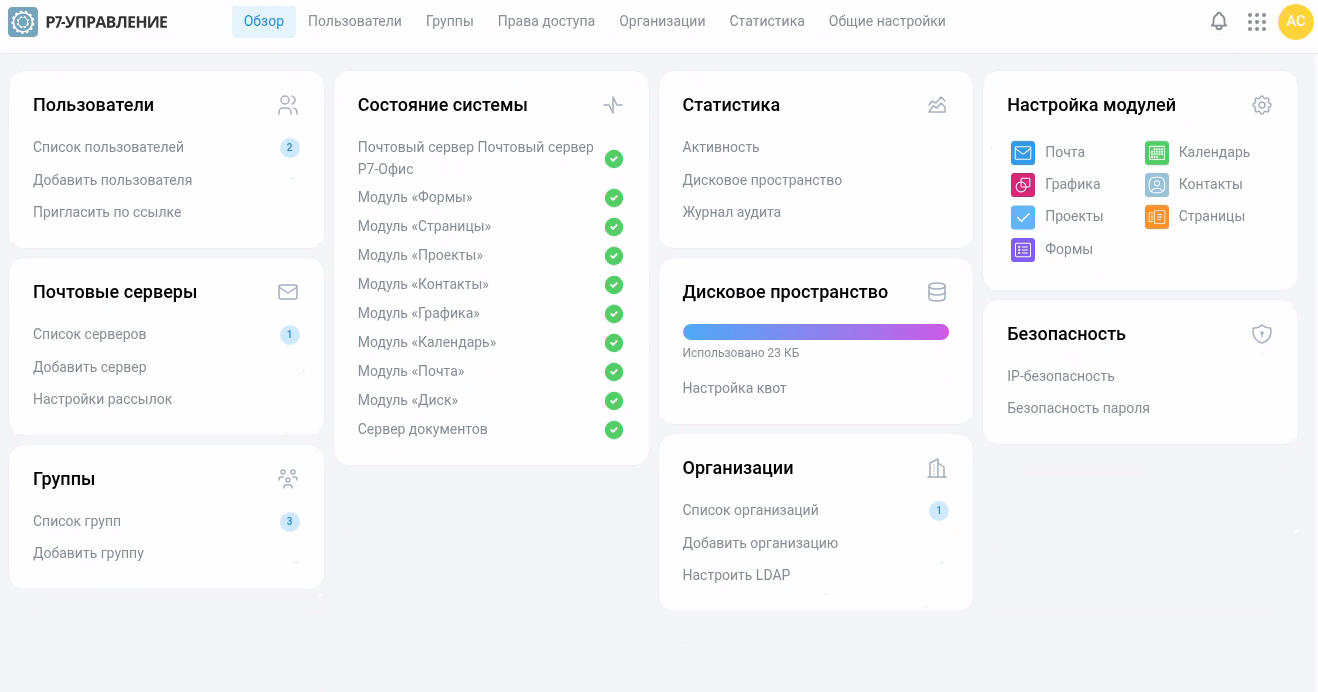Open Настройки рассылок link
The height and width of the screenshot is (692, 1318).
coord(103,399)
